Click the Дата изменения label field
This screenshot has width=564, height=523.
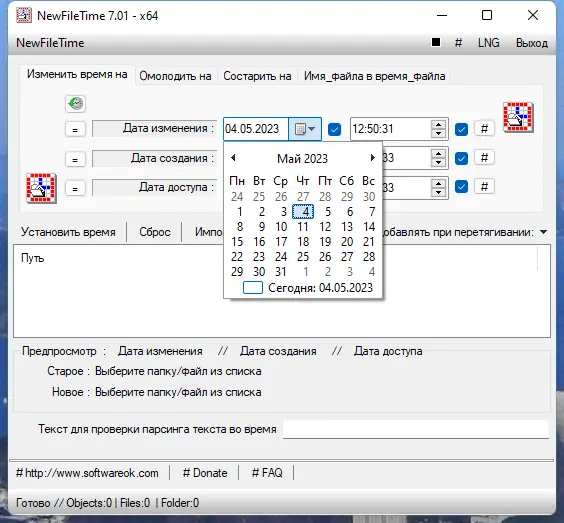point(155,128)
